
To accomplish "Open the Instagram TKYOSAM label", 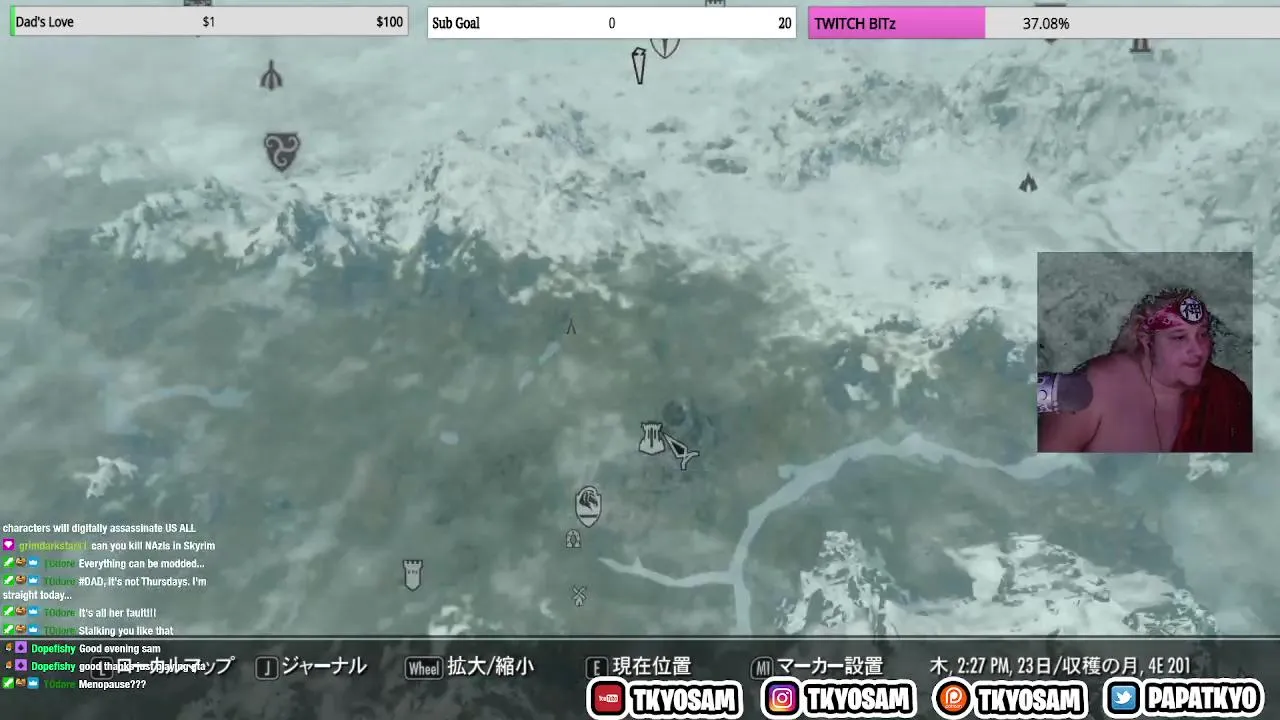I will pos(858,699).
